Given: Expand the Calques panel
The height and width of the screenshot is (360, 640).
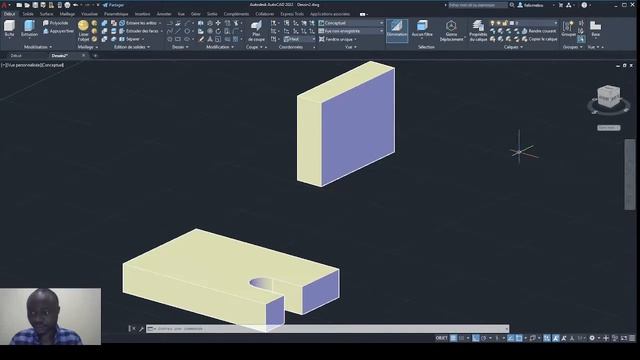Looking at the screenshot, I should (x=513, y=47).
